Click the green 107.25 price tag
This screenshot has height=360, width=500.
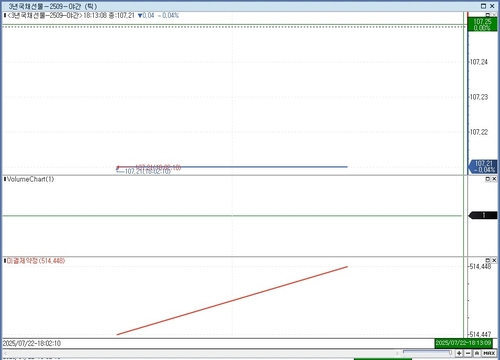tap(482, 24)
